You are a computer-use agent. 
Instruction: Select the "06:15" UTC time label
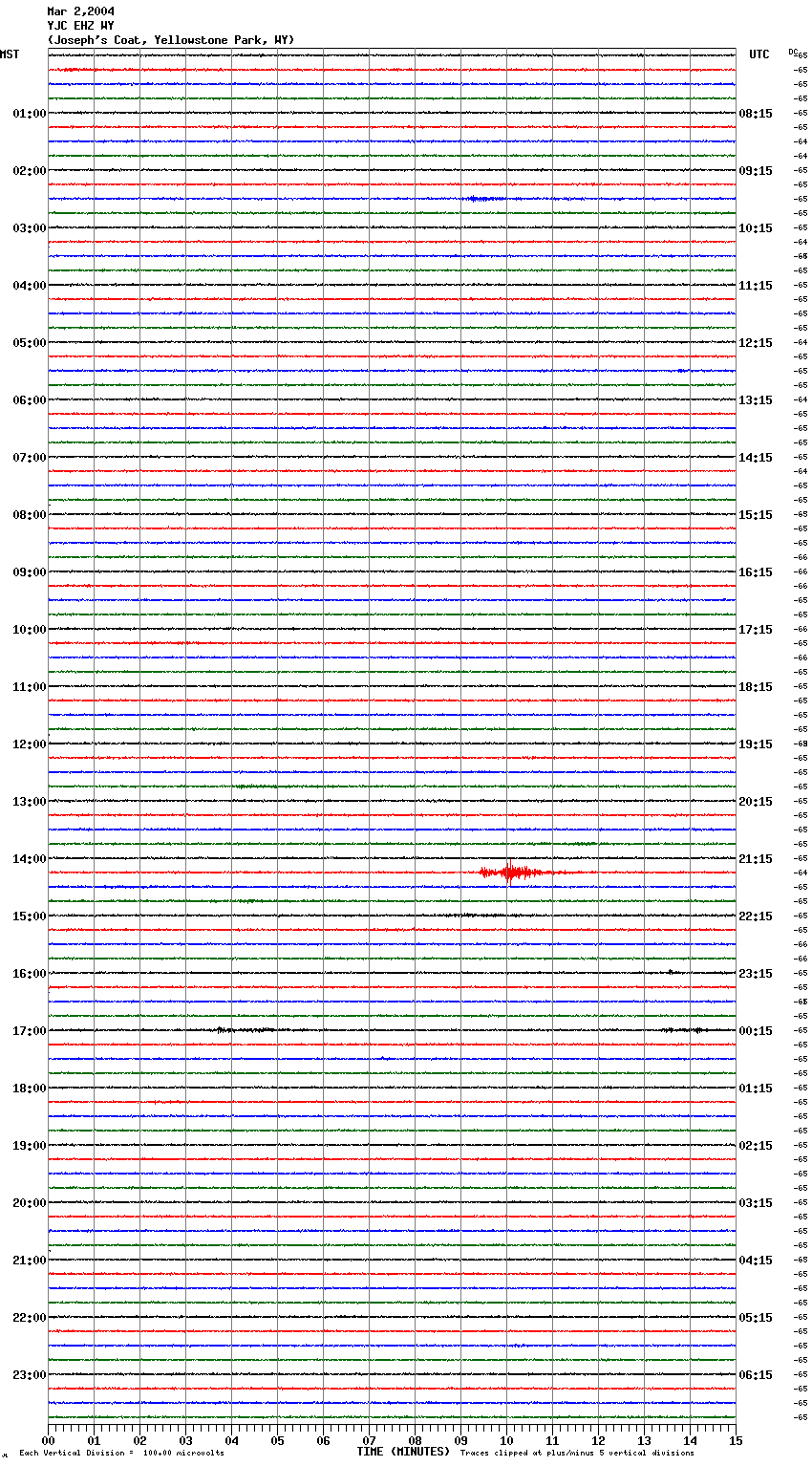pyautogui.click(x=756, y=1375)
